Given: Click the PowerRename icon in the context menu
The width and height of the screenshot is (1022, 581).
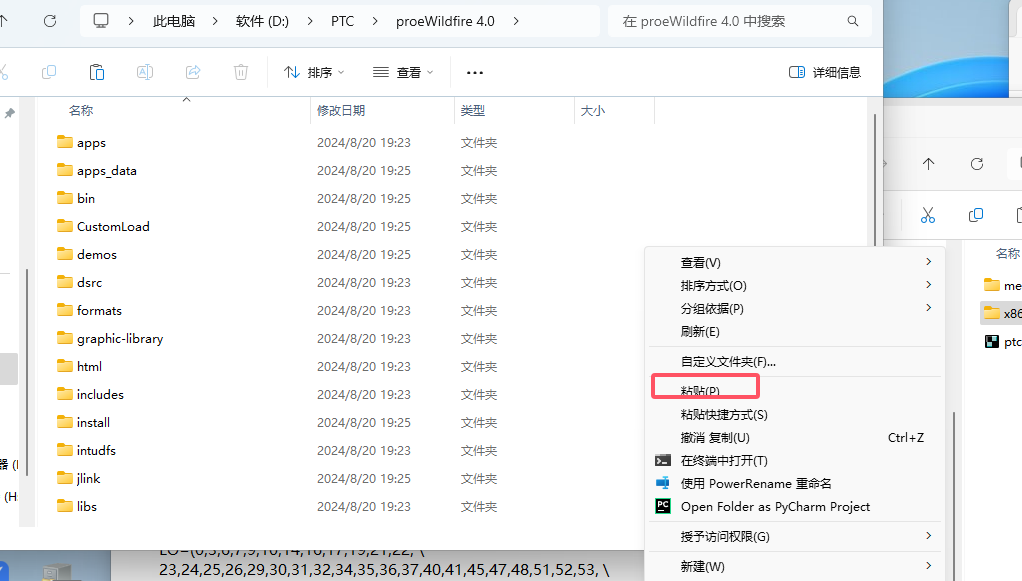Looking at the screenshot, I should point(663,483).
